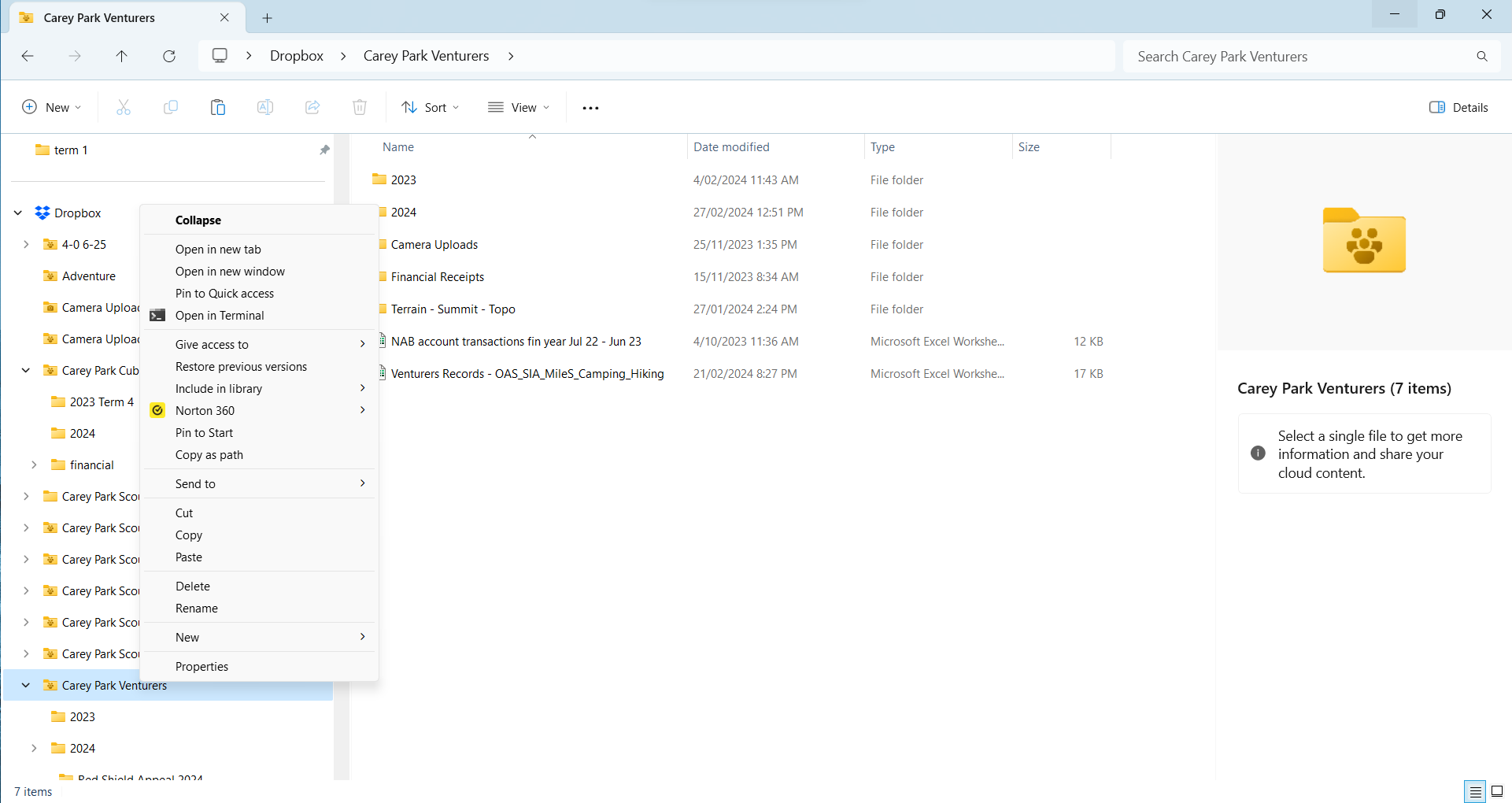Click the Copy toolbar icon
This screenshot has width=1512, height=803.
tap(171, 107)
